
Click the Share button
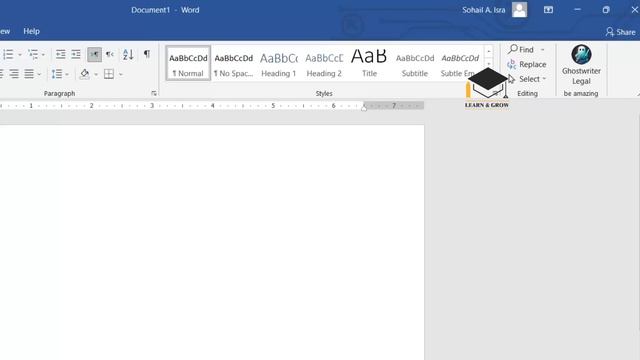coord(620,32)
